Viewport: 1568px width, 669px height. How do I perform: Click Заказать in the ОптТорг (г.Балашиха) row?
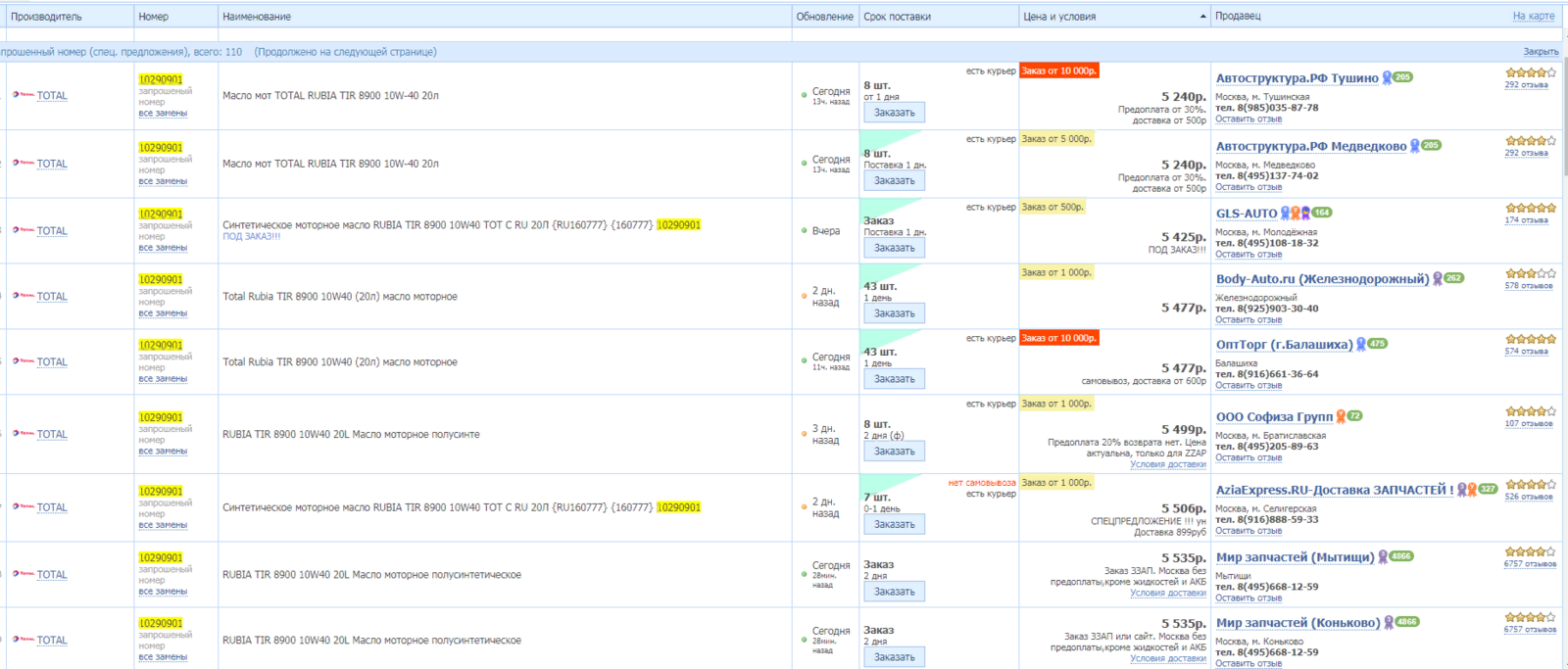894,379
